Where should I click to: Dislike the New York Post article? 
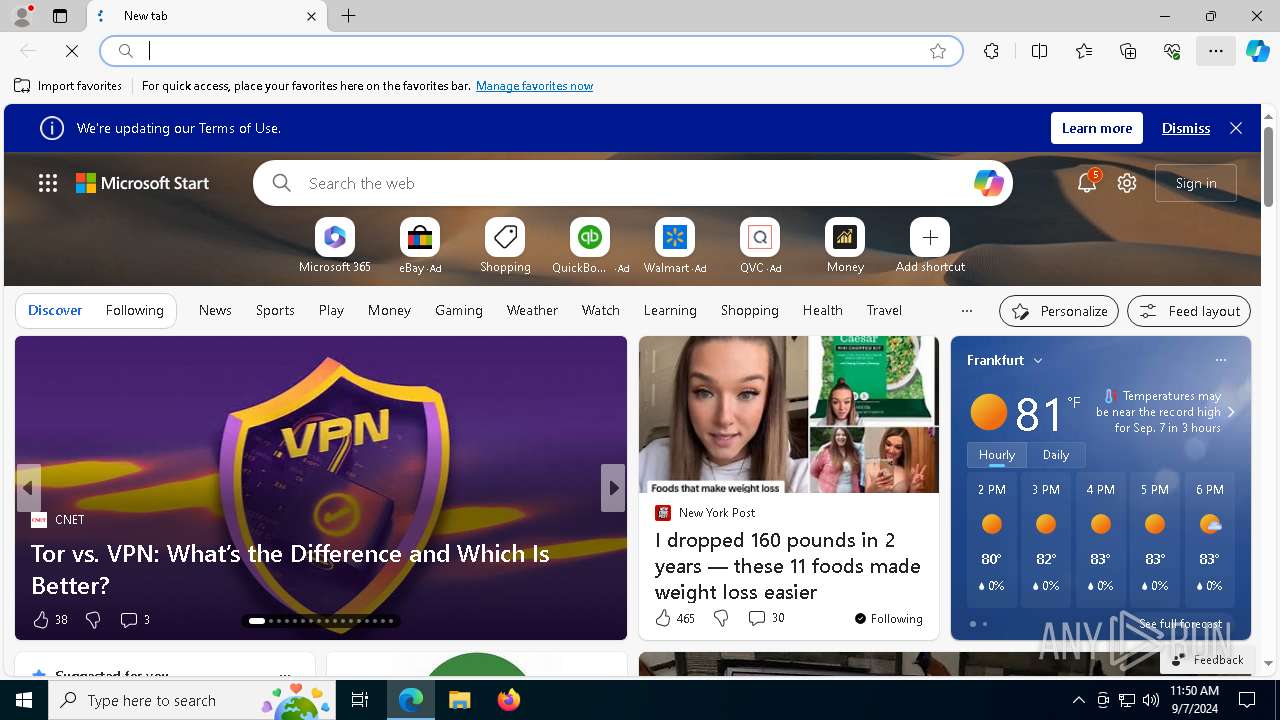[721, 618]
